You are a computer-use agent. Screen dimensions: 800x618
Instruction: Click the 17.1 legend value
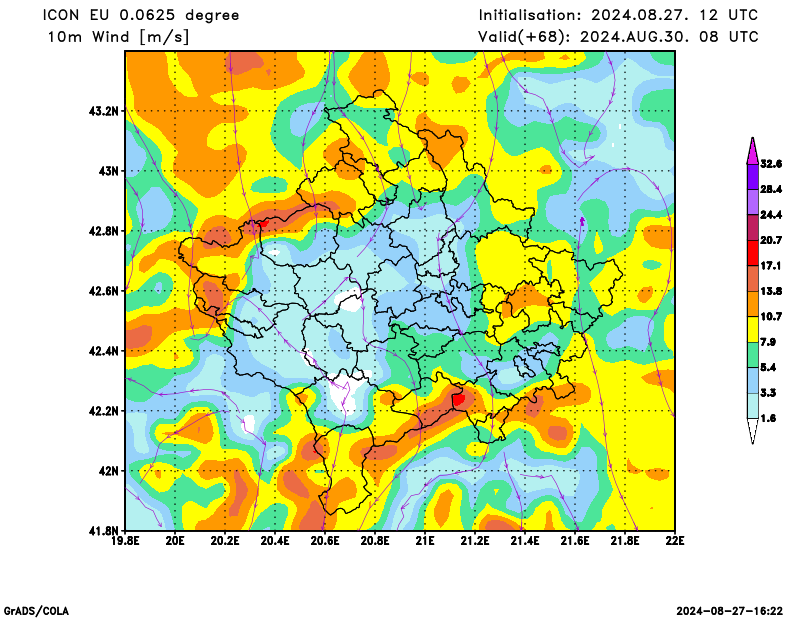tap(771, 266)
